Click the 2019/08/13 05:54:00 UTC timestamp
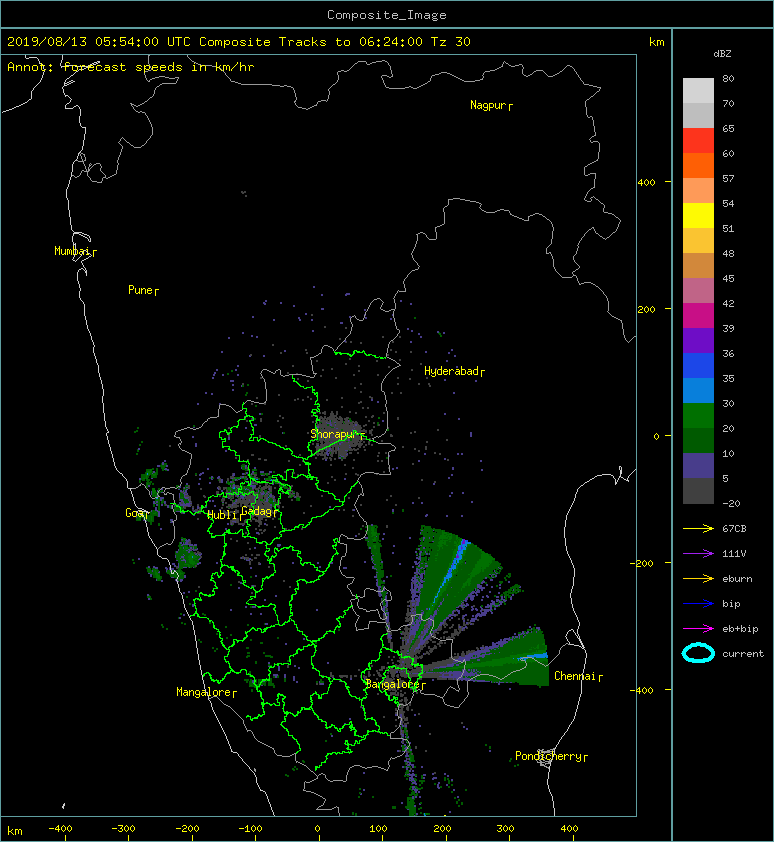 [99, 42]
